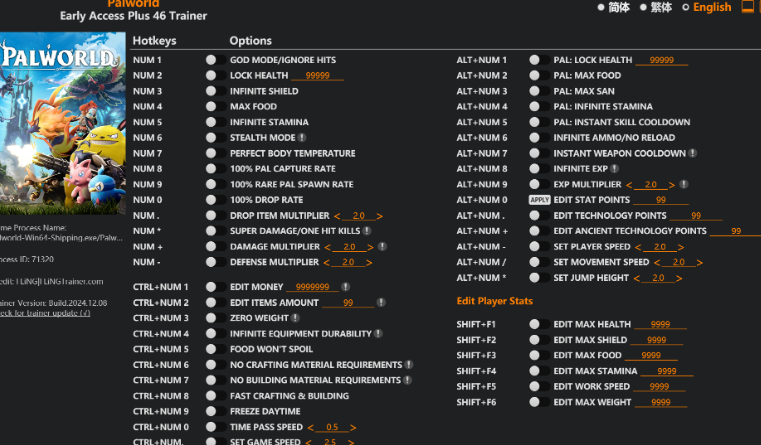This screenshot has width=761, height=445.
Task: Increase Set Movement Speed value
Action: coord(699,263)
